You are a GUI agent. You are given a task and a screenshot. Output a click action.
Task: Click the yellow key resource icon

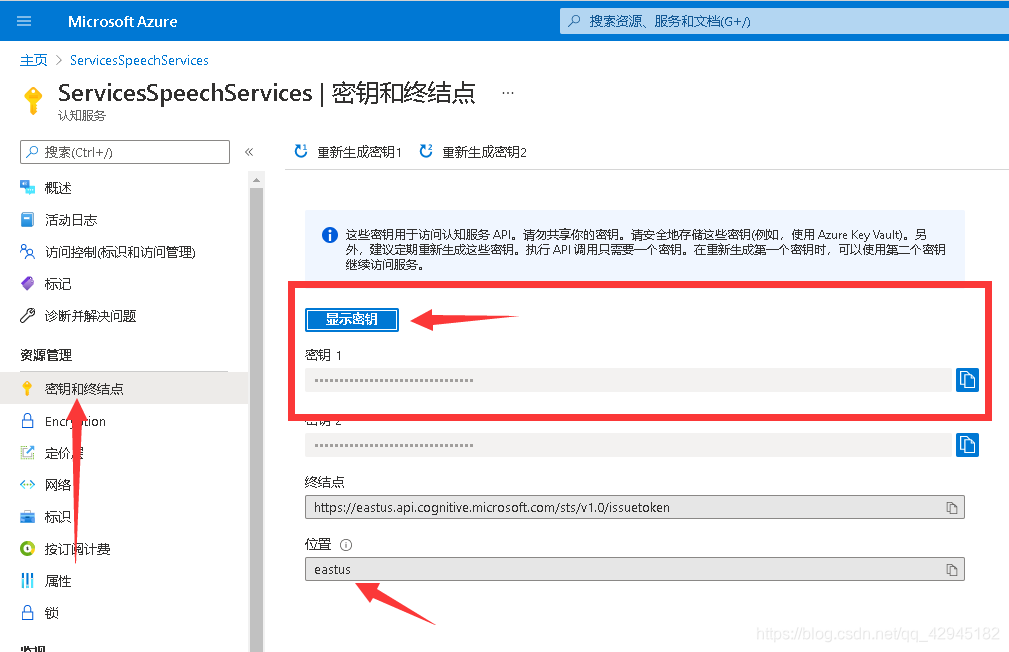pos(33,101)
